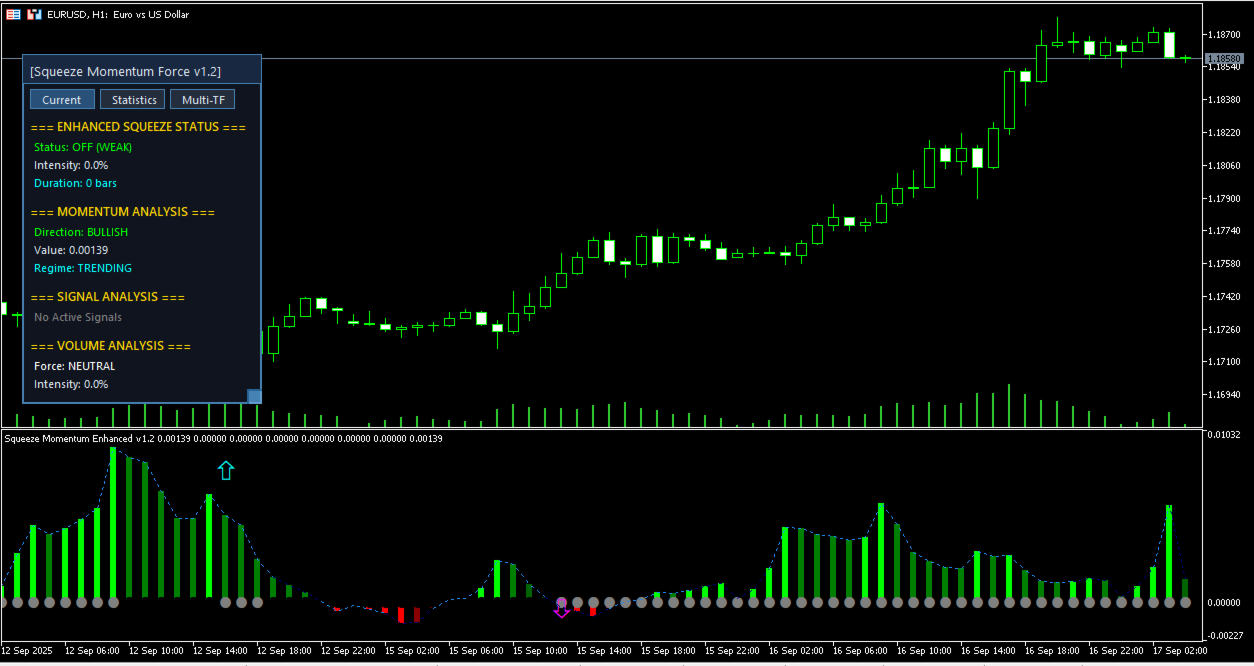Click the 1.17580 price scale label
The width and height of the screenshot is (1254, 666).
coord(1225,264)
